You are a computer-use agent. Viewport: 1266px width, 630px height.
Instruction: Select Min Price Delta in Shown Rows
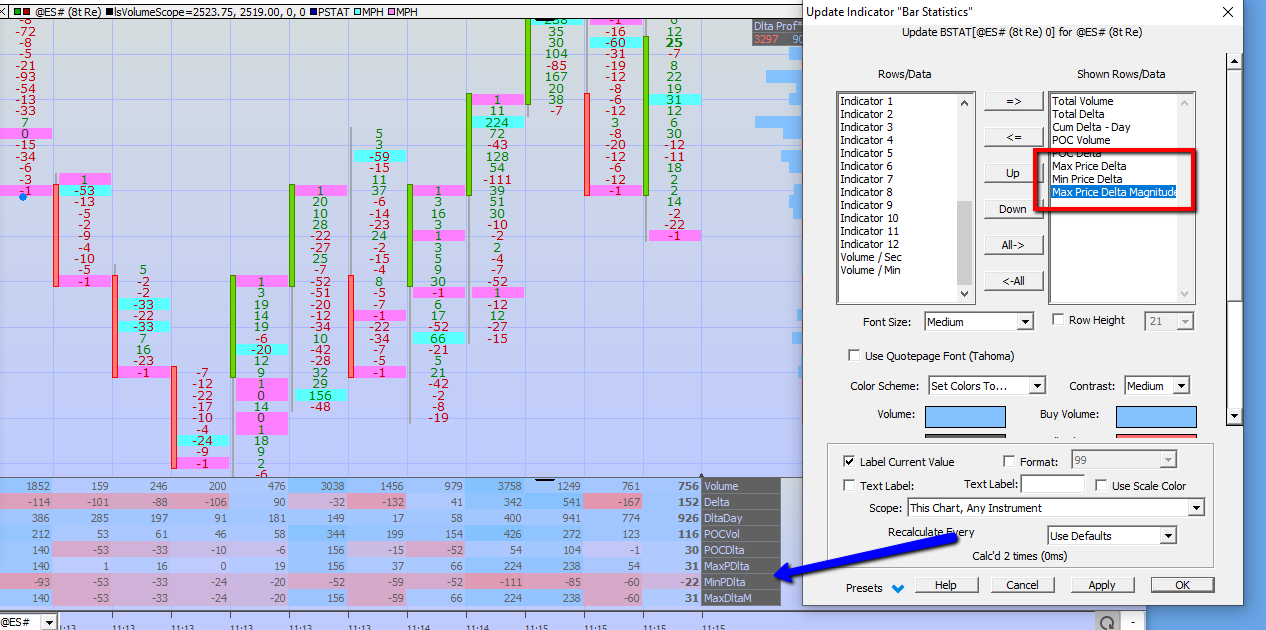1088,179
